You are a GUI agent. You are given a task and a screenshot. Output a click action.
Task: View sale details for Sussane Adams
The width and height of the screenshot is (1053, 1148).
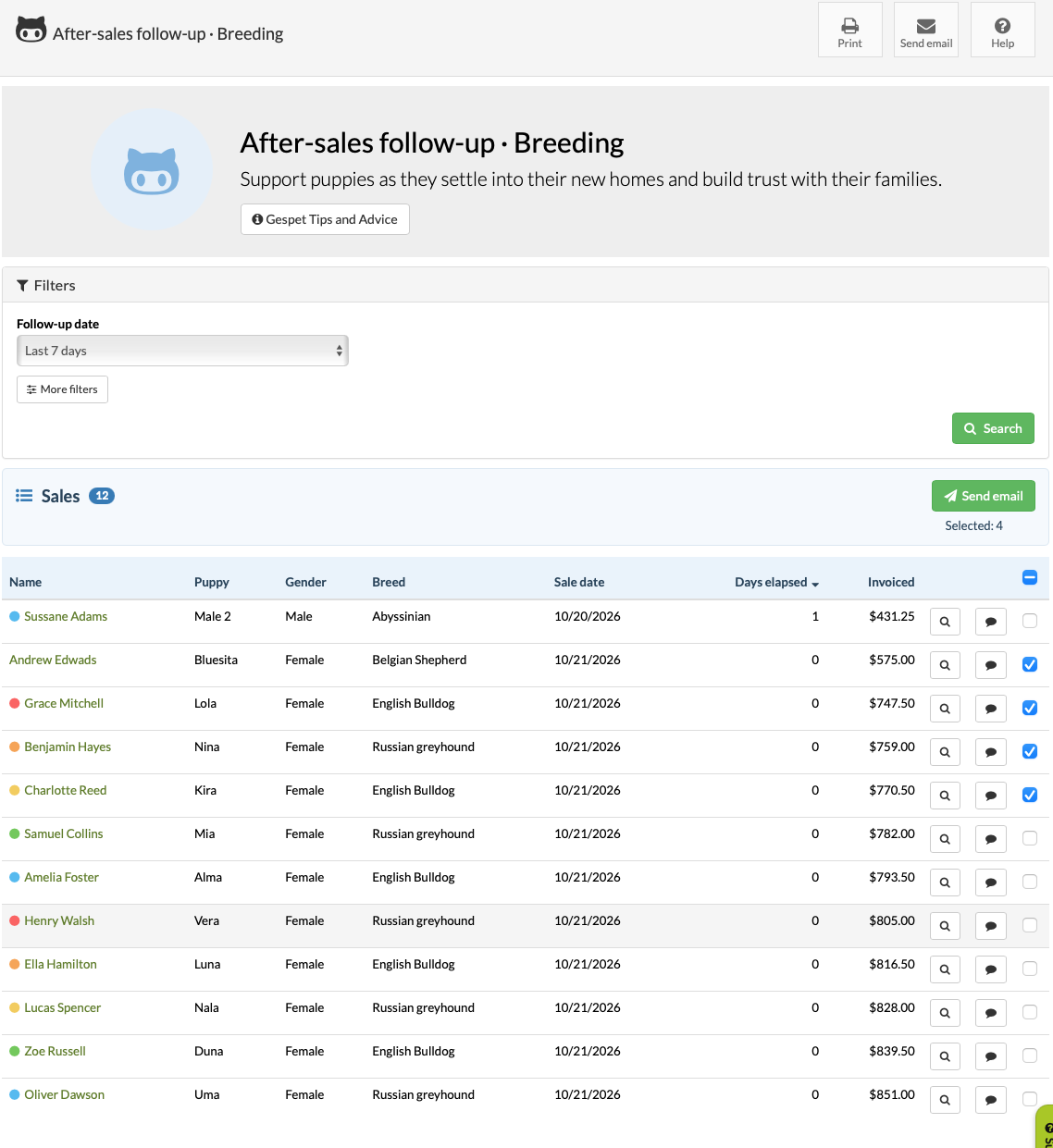click(945, 622)
